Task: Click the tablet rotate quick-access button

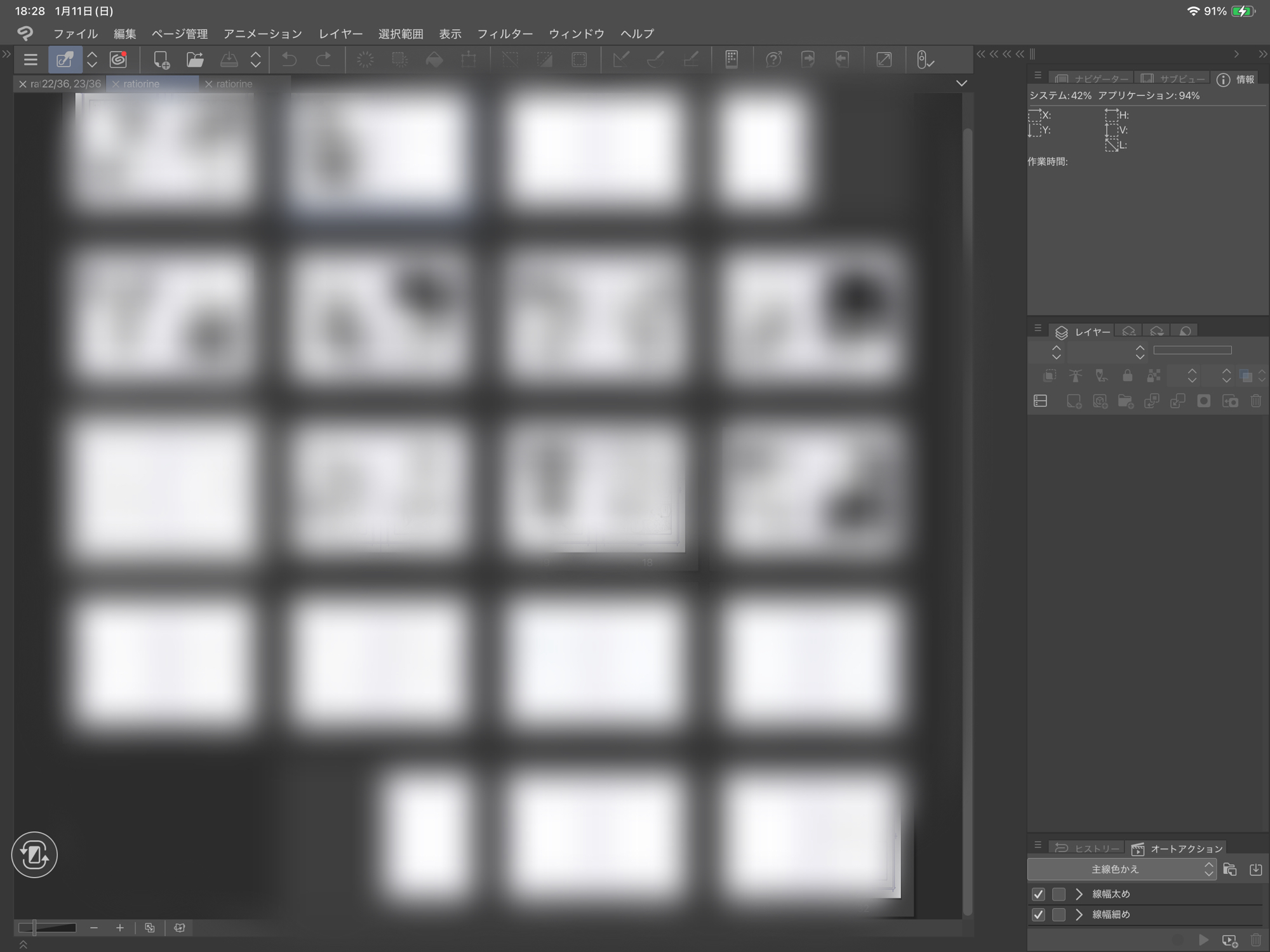Action: click(34, 855)
